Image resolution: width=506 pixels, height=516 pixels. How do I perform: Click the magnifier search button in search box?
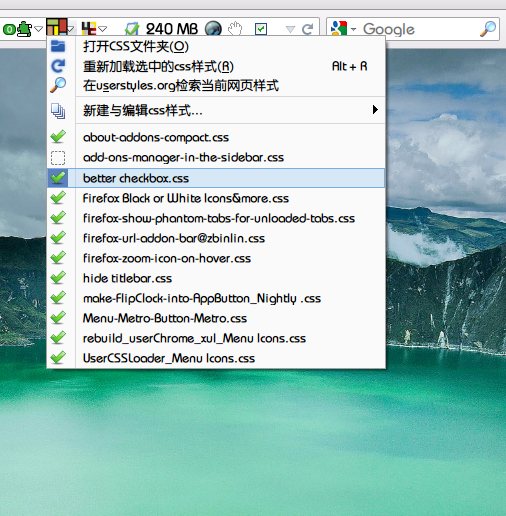click(488, 29)
